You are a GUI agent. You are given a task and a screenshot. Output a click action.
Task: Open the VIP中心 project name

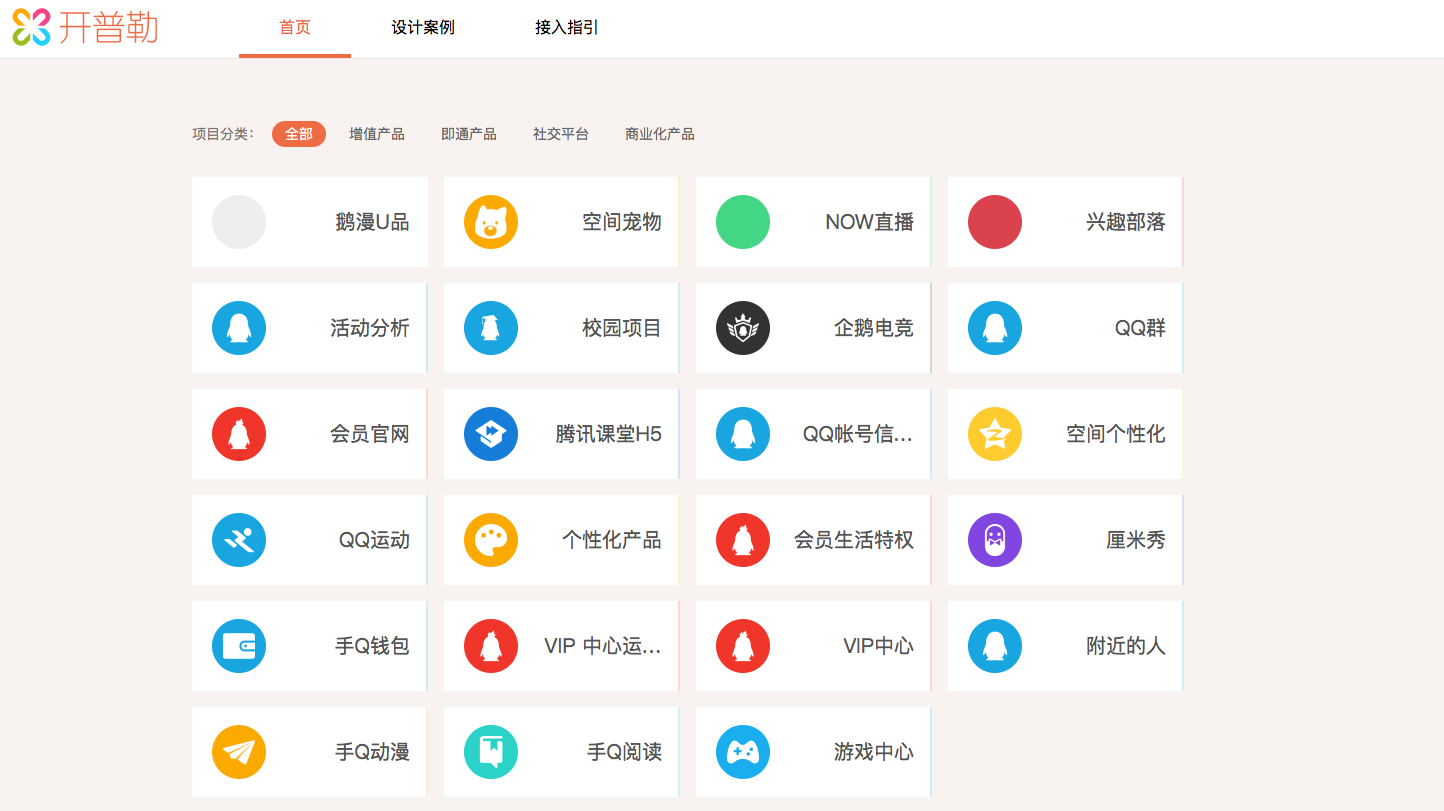[x=878, y=646]
